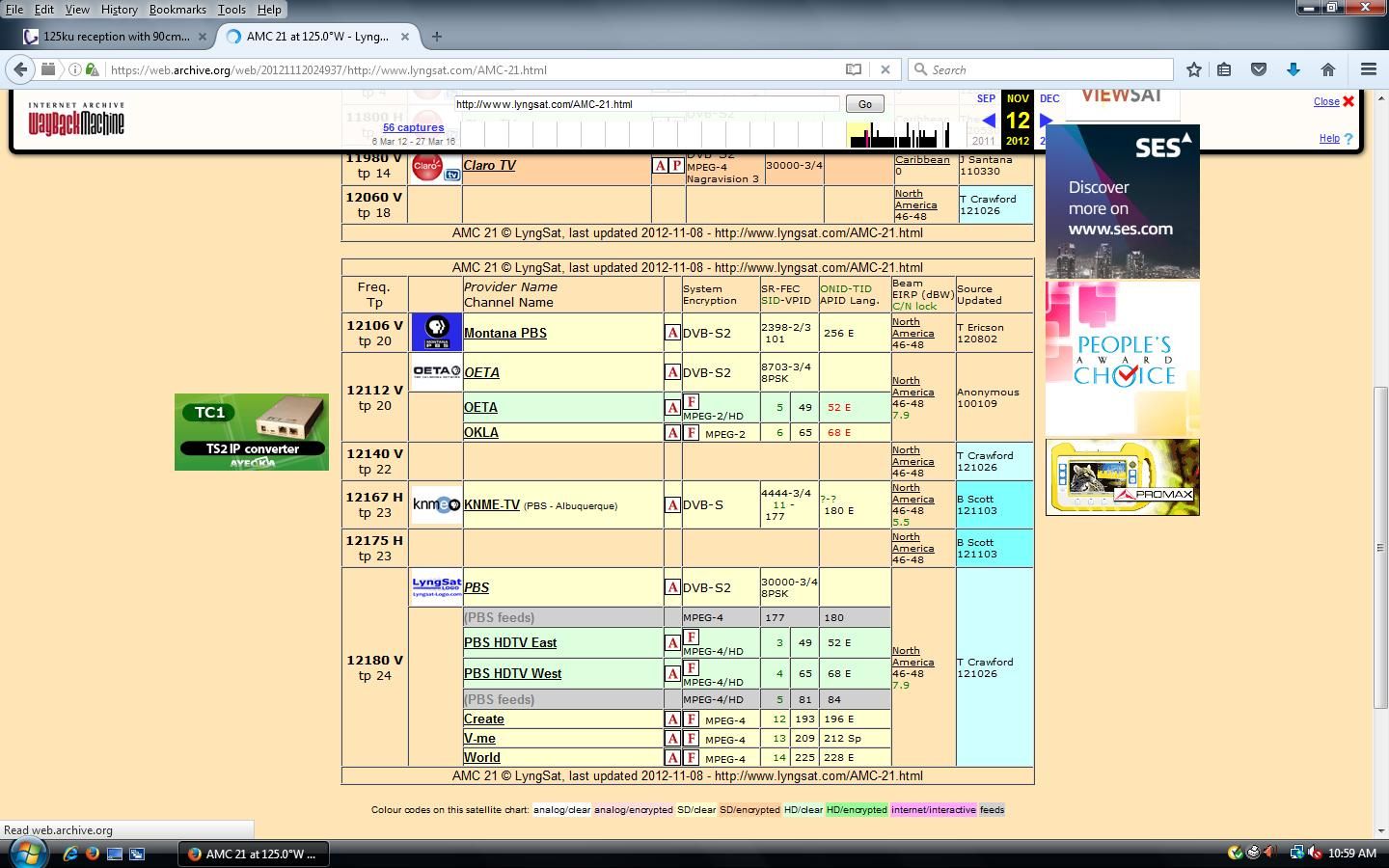Click the taskbar clock showing 10:59 AM
This screenshot has width=1389, height=868.
click(1351, 853)
